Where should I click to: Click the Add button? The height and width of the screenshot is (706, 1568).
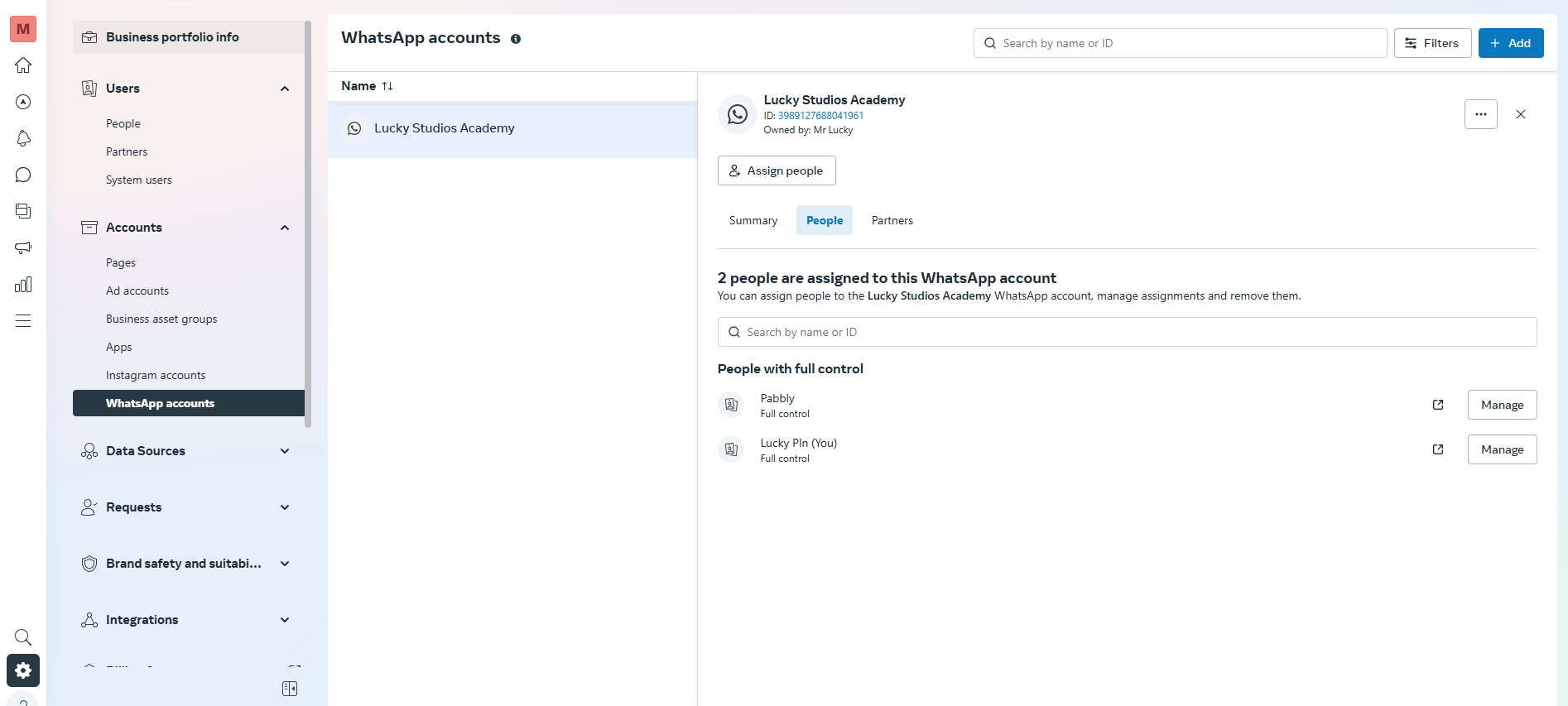pyautogui.click(x=1511, y=43)
